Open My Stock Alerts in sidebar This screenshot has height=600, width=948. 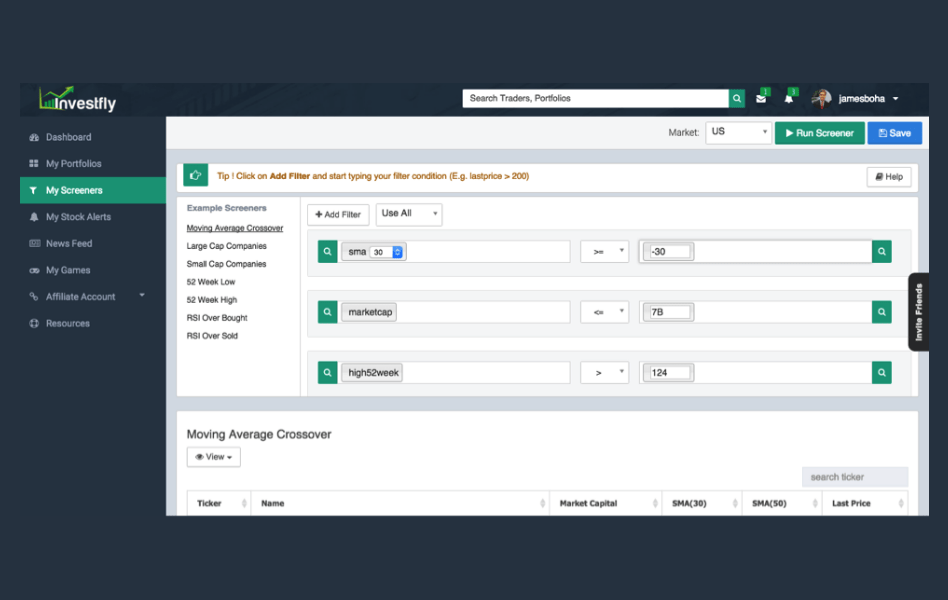pyautogui.click(x=78, y=217)
